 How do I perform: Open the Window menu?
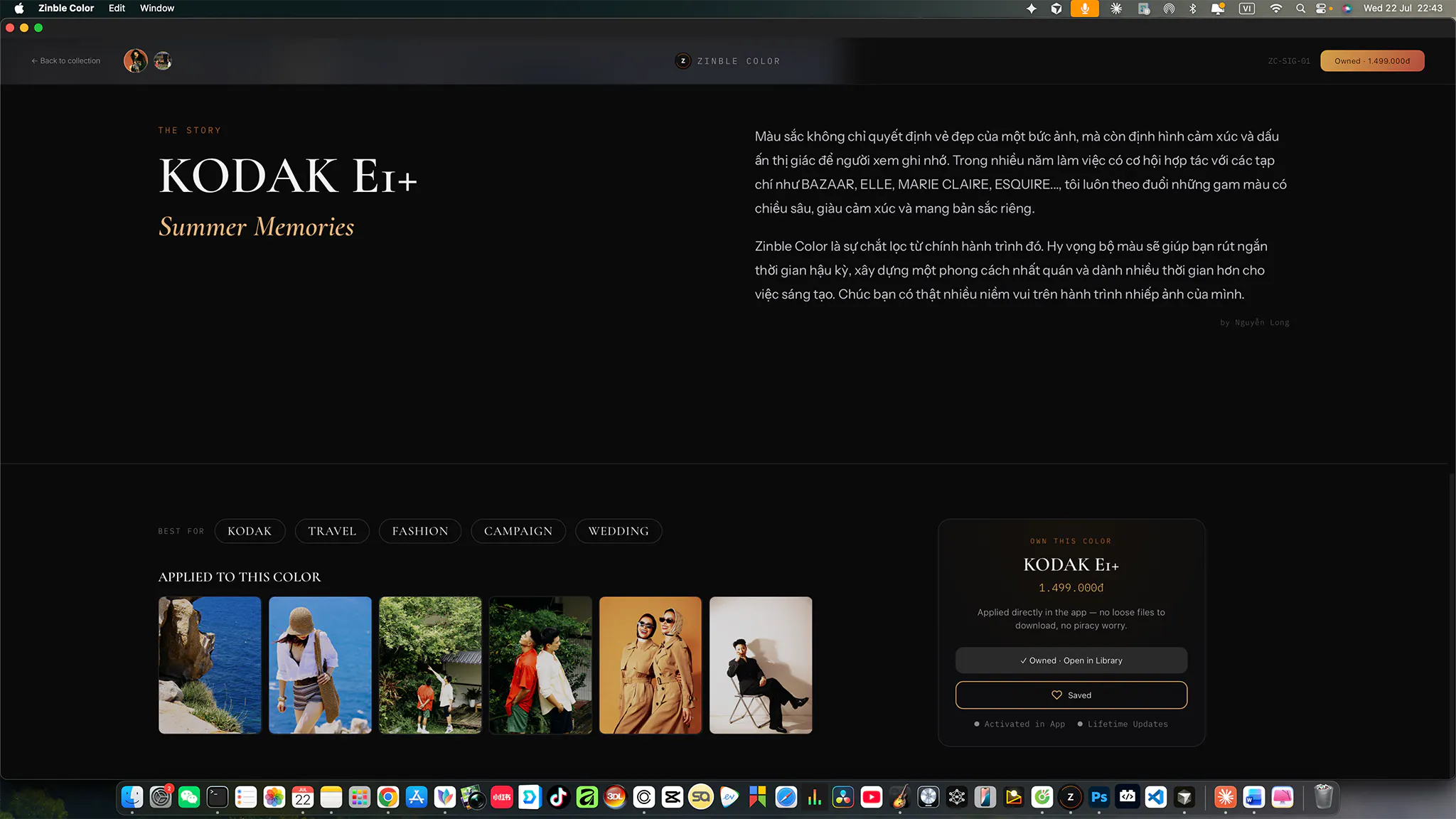tap(157, 9)
